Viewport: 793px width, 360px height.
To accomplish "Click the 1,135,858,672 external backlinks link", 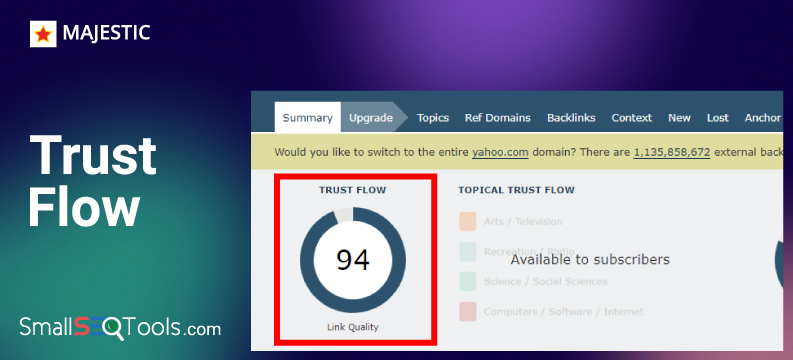I will tap(672, 152).
